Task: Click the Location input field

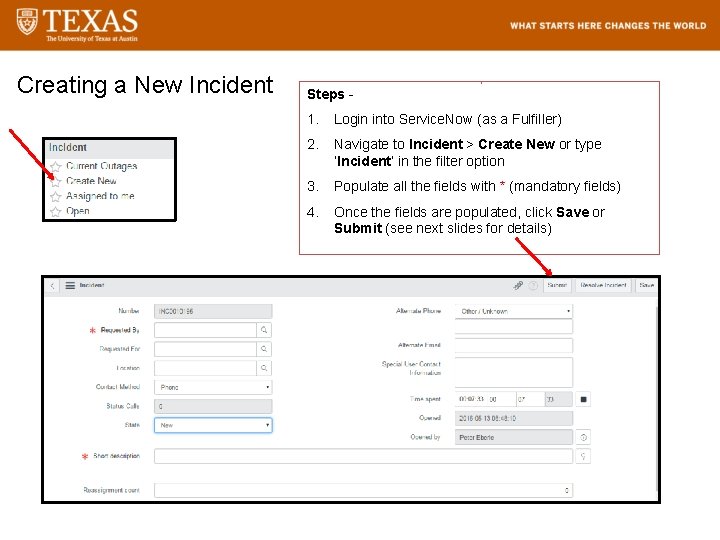Action: (205, 368)
